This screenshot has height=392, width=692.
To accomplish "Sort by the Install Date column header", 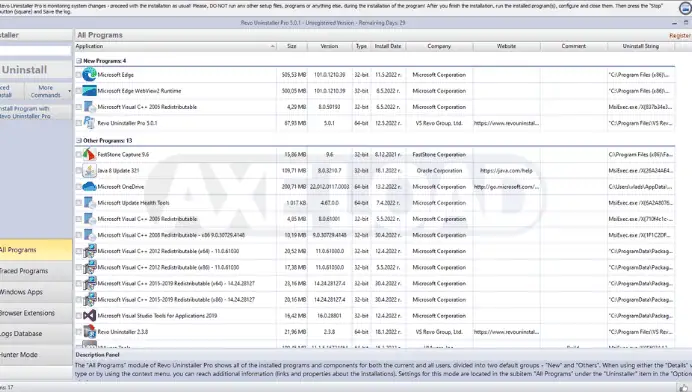I will [x=388, y=46].
